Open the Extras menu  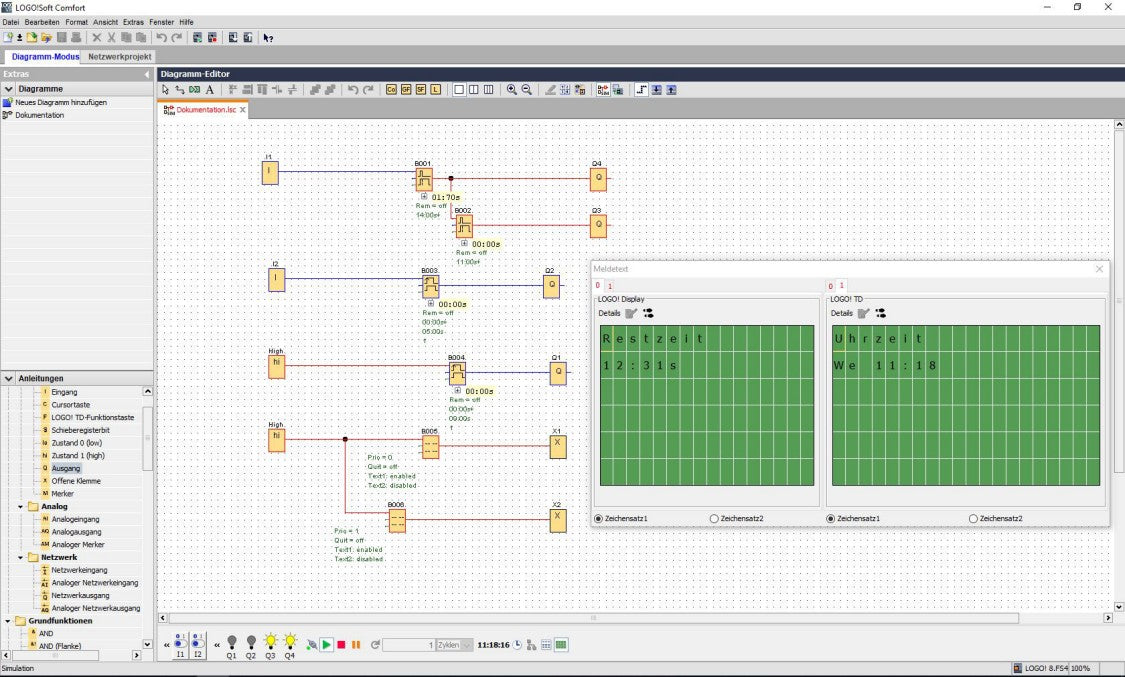133,22
